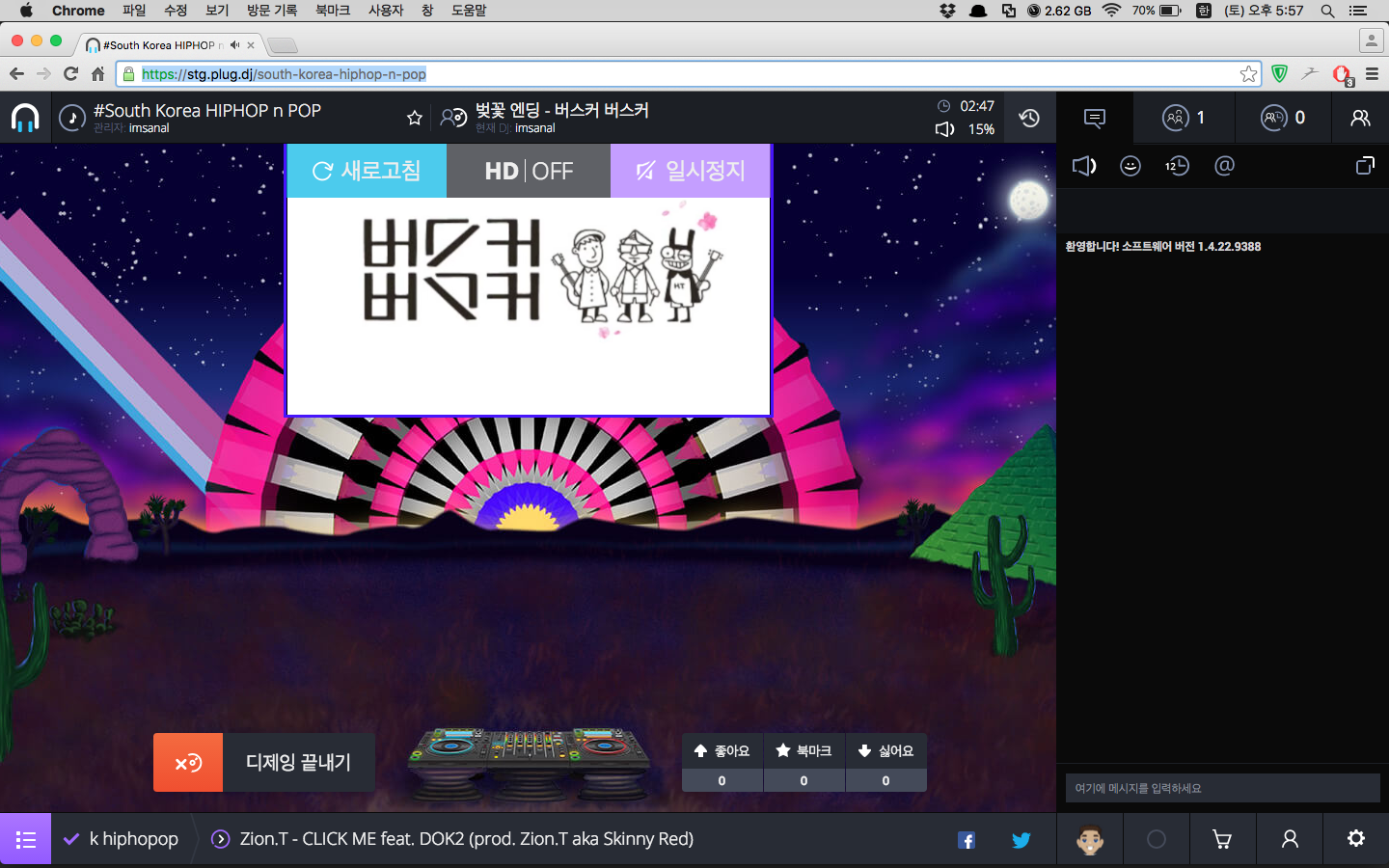Mute chat sounds with the speaker icon

pos(1084,166)
